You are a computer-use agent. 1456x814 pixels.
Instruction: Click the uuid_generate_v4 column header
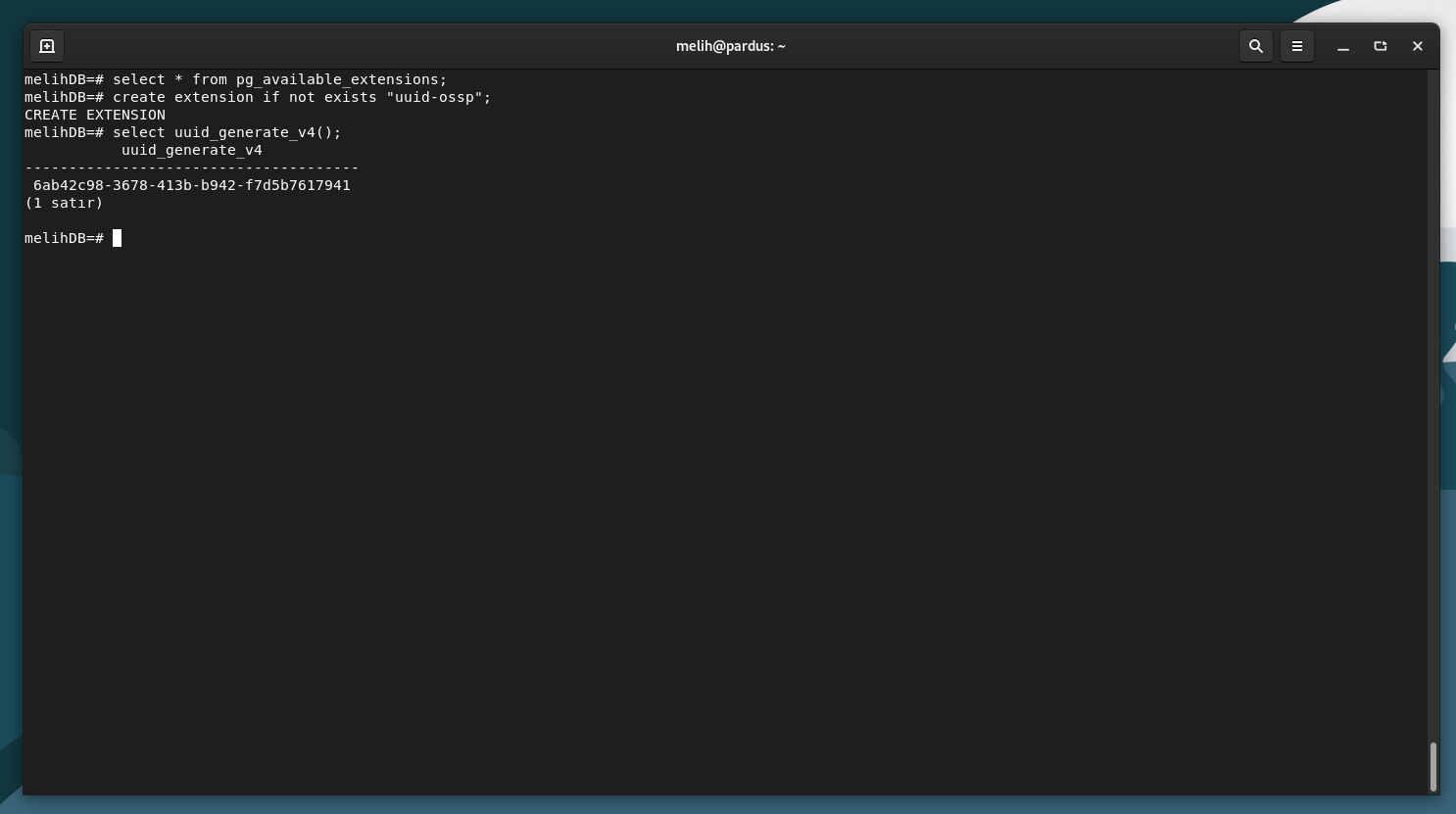tap(192, 150)
